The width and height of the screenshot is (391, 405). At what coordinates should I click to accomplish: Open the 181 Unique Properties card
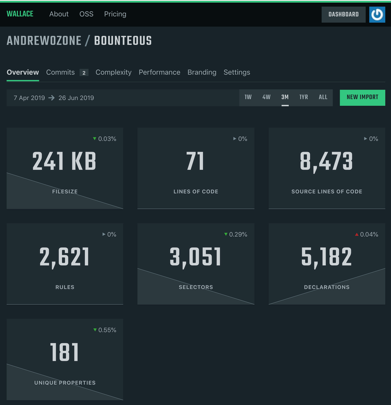pyautogui.click(x=65, y=359)
